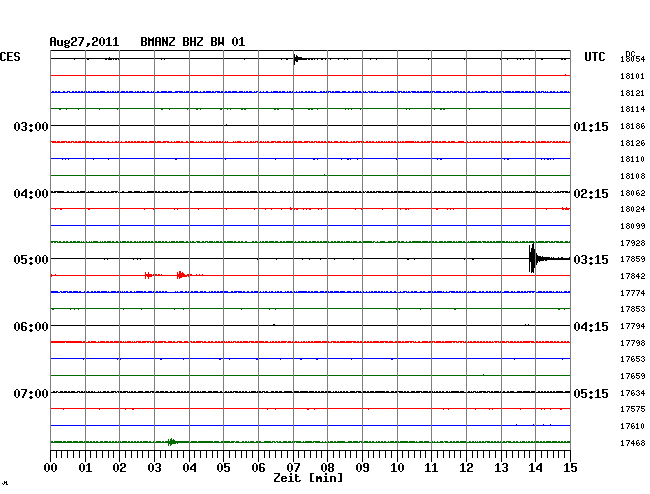Viewport: 650px width, 494px height.
Task: Select the DC value 17842
Action: pos(633,276)
